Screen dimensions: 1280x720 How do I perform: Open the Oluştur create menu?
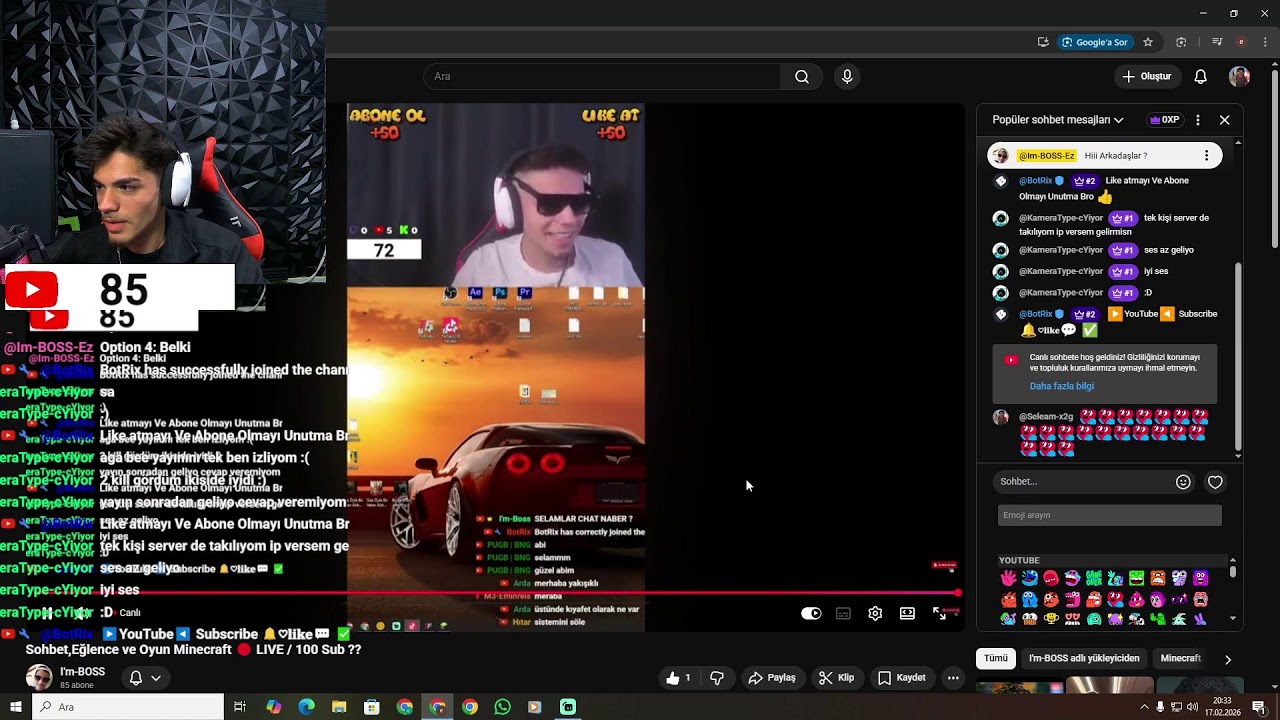(1146, 77)
